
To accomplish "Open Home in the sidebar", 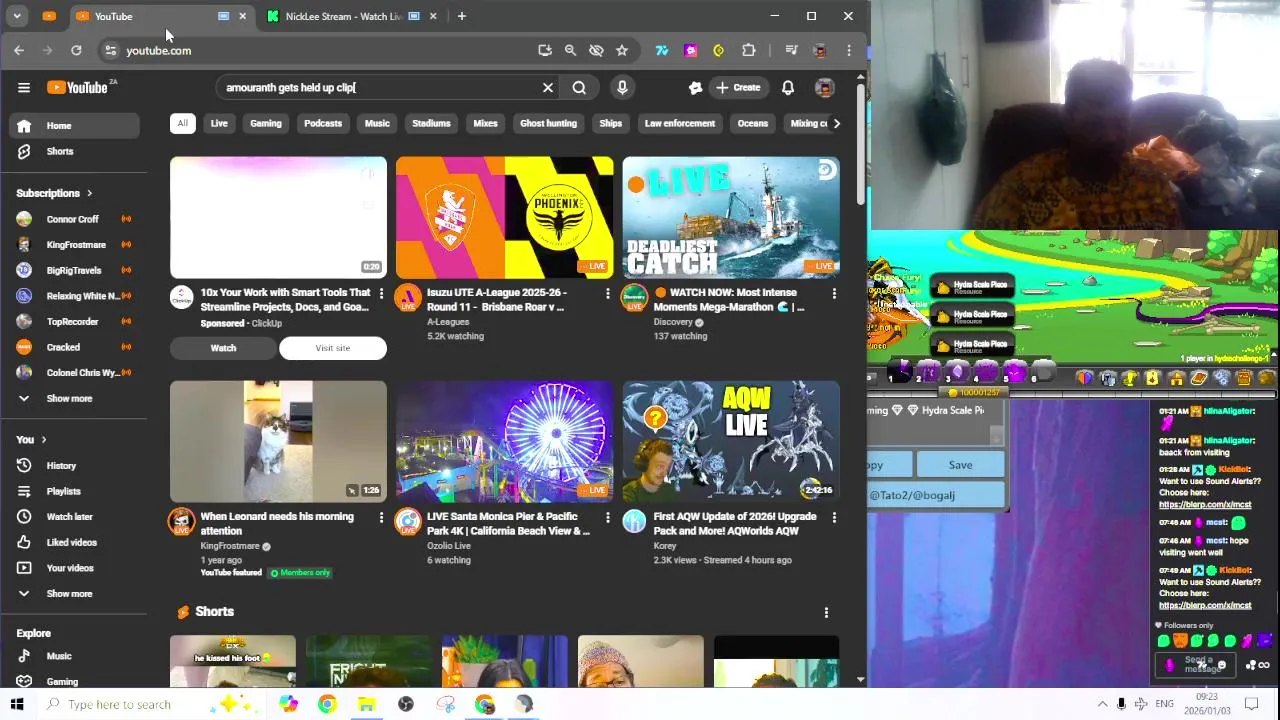I will click(75, 125).
